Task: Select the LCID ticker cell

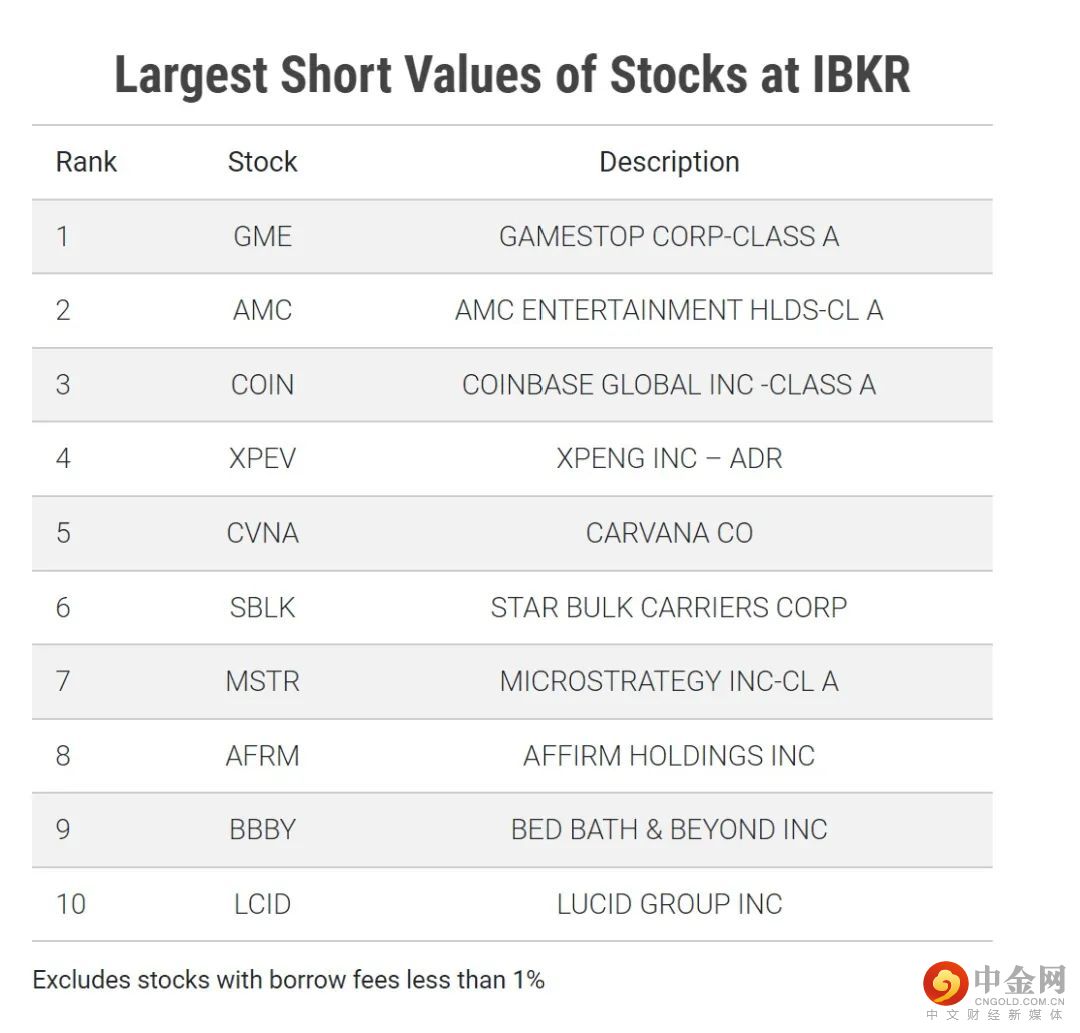Action: pyautogui.click(x=262, y=904)
